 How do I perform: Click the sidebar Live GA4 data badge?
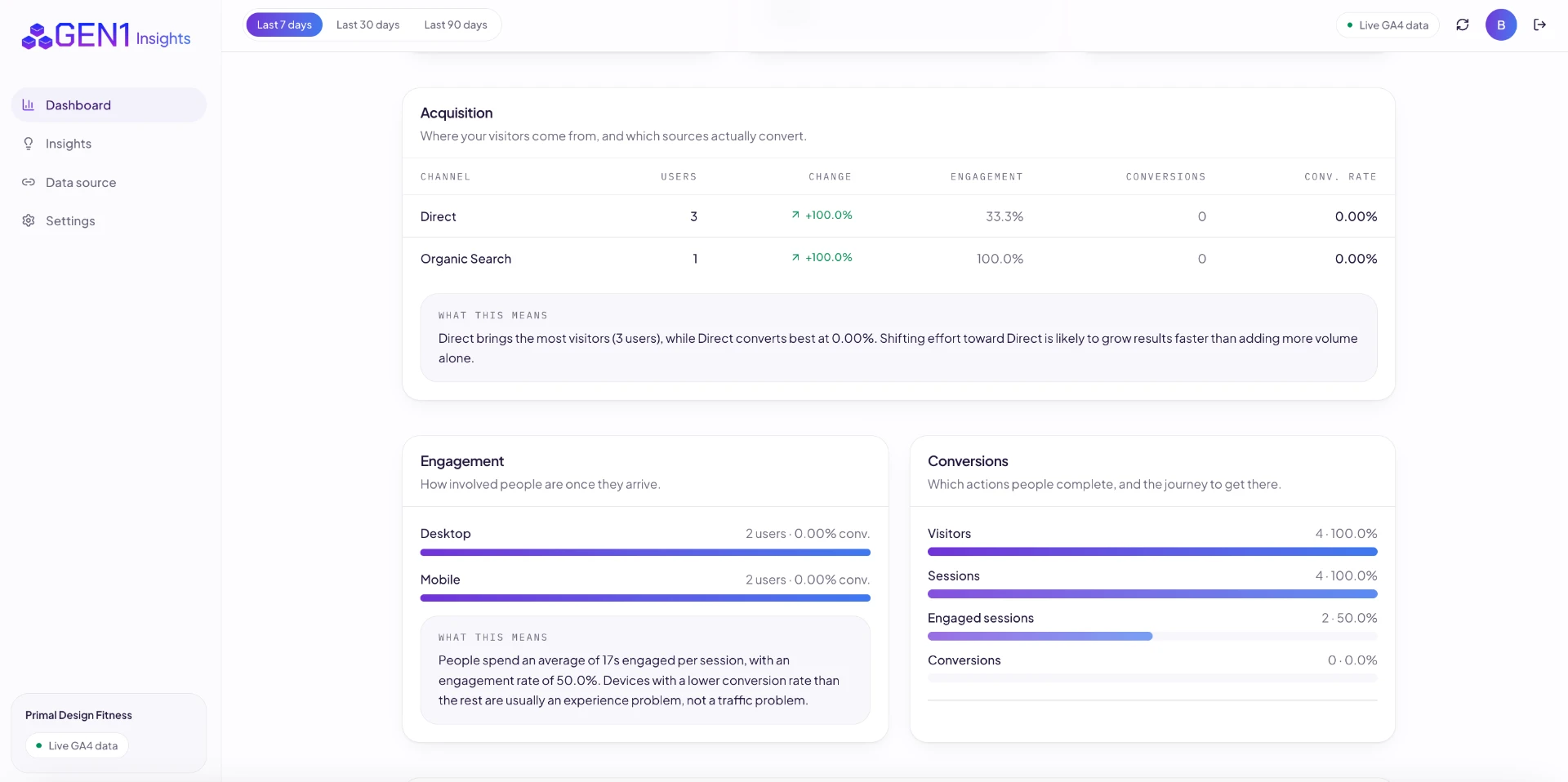77,745
